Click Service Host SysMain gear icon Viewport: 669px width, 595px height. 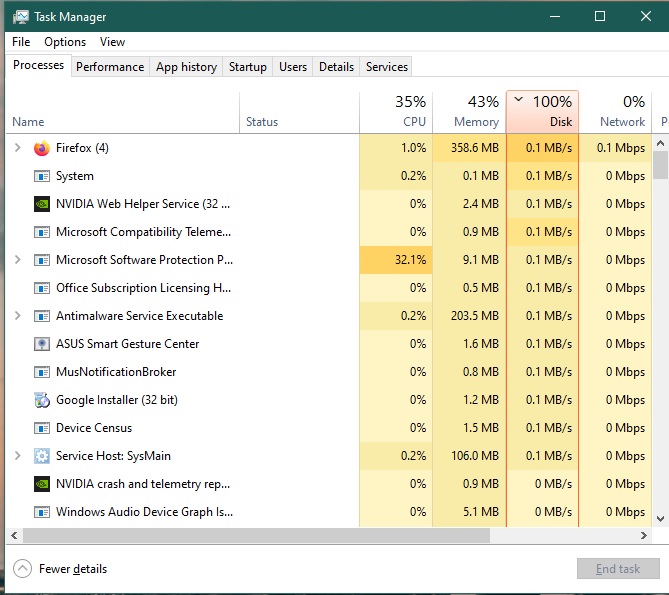pos(42,456)
